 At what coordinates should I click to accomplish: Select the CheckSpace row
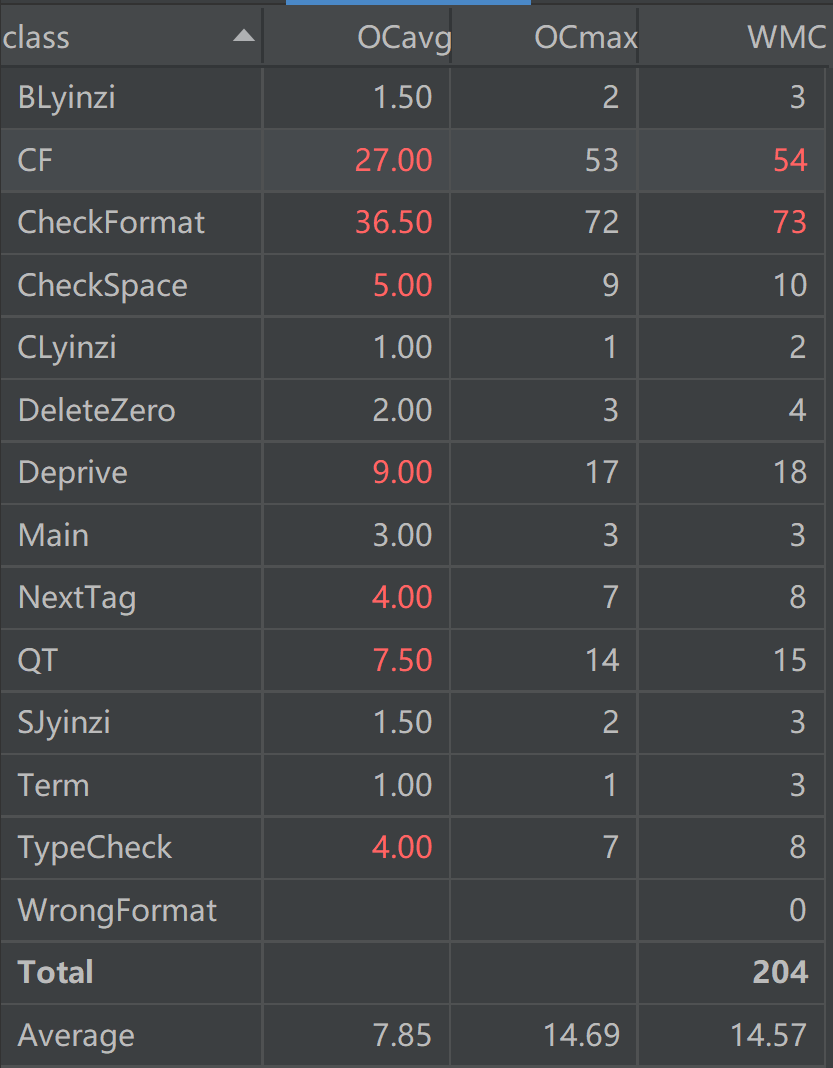pyautogui.click(x=102, y=285)
